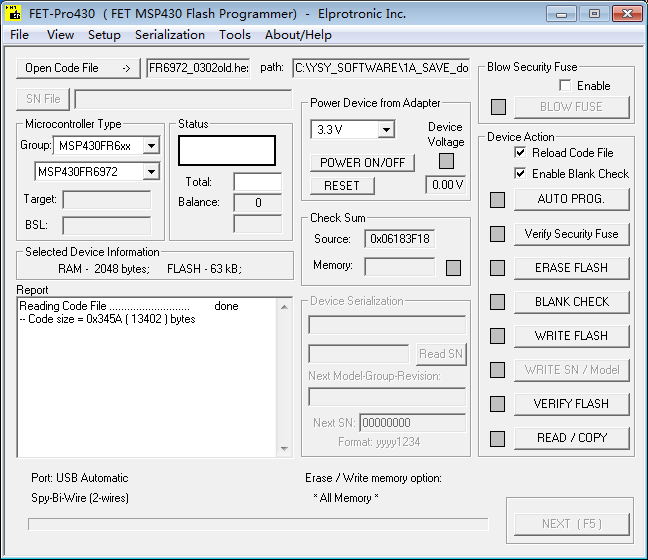Image resolution: width=648 pixels, height=560 pixels.
Task: Click the AUTO PROG. button
Action: (572, 199)
